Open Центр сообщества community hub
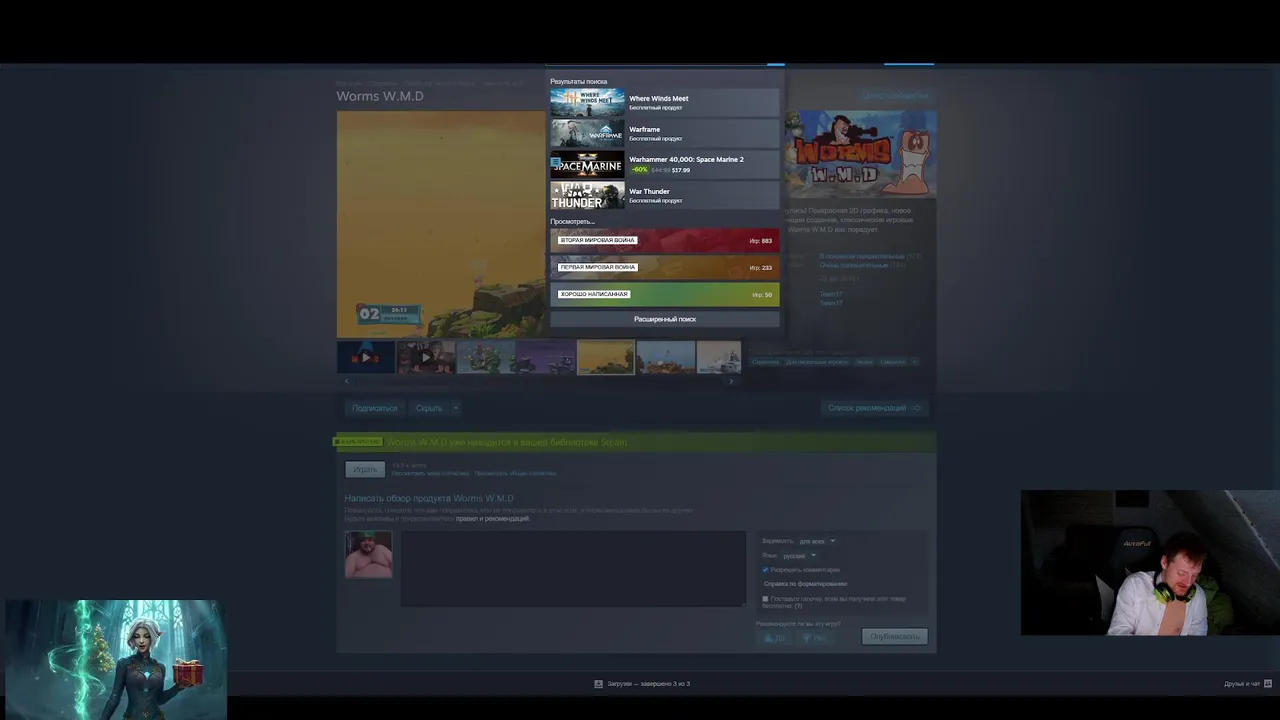The image size is (1280, 720). point(895,96)
